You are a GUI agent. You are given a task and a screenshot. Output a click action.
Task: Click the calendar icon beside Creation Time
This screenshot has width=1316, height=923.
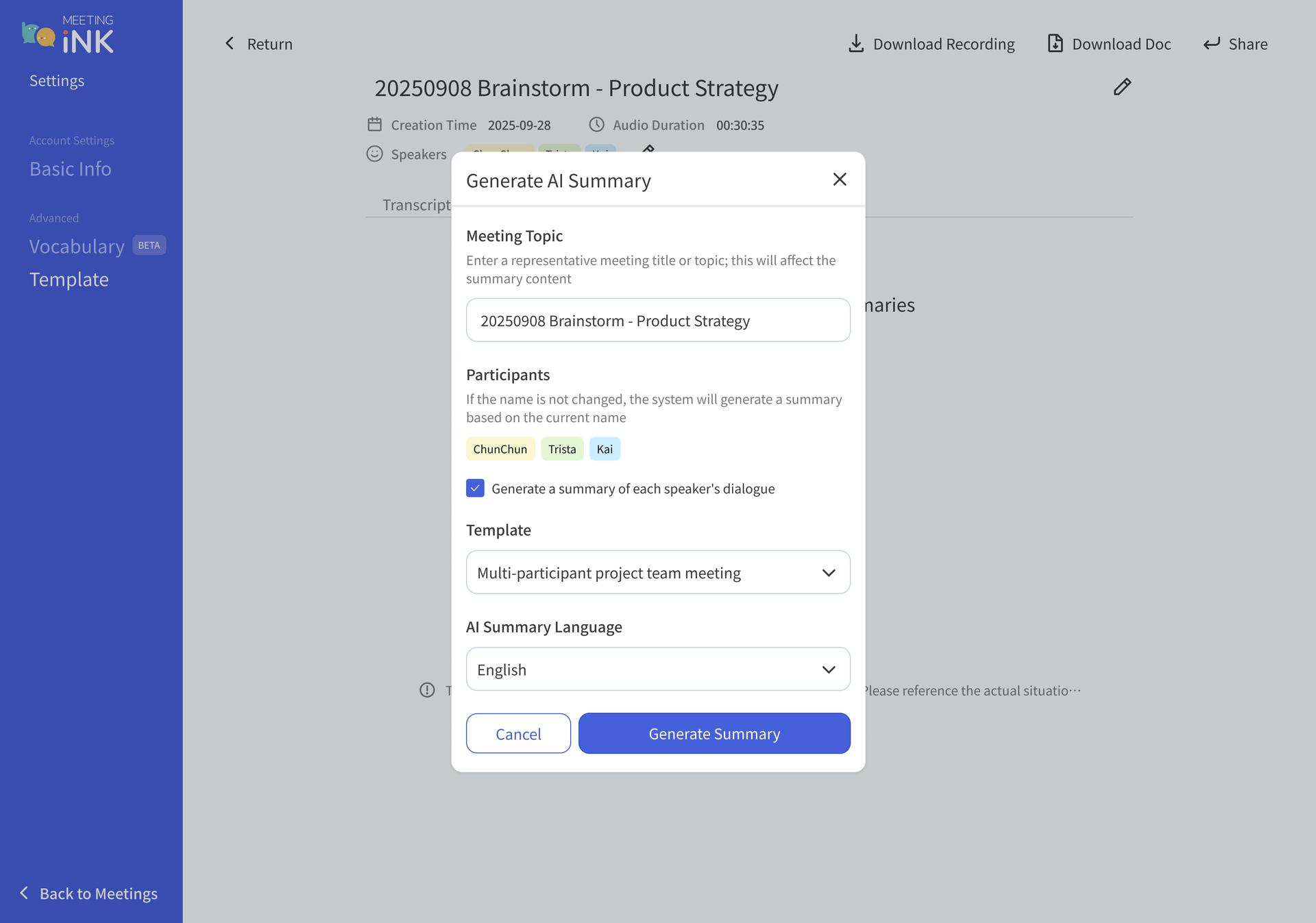click(x=374, y=124)
